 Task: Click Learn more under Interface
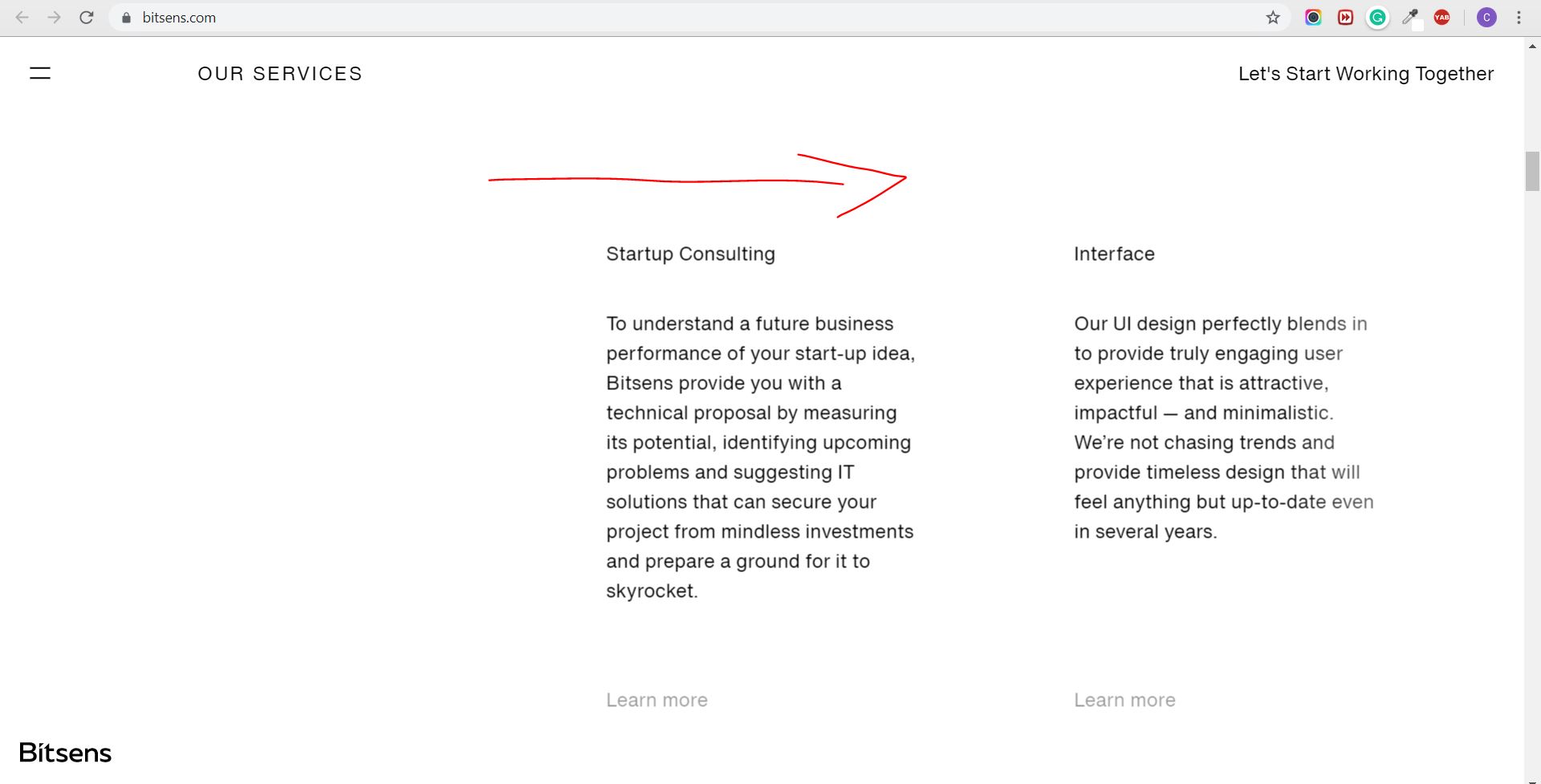pyautogui.click(x=1124, y=701)
